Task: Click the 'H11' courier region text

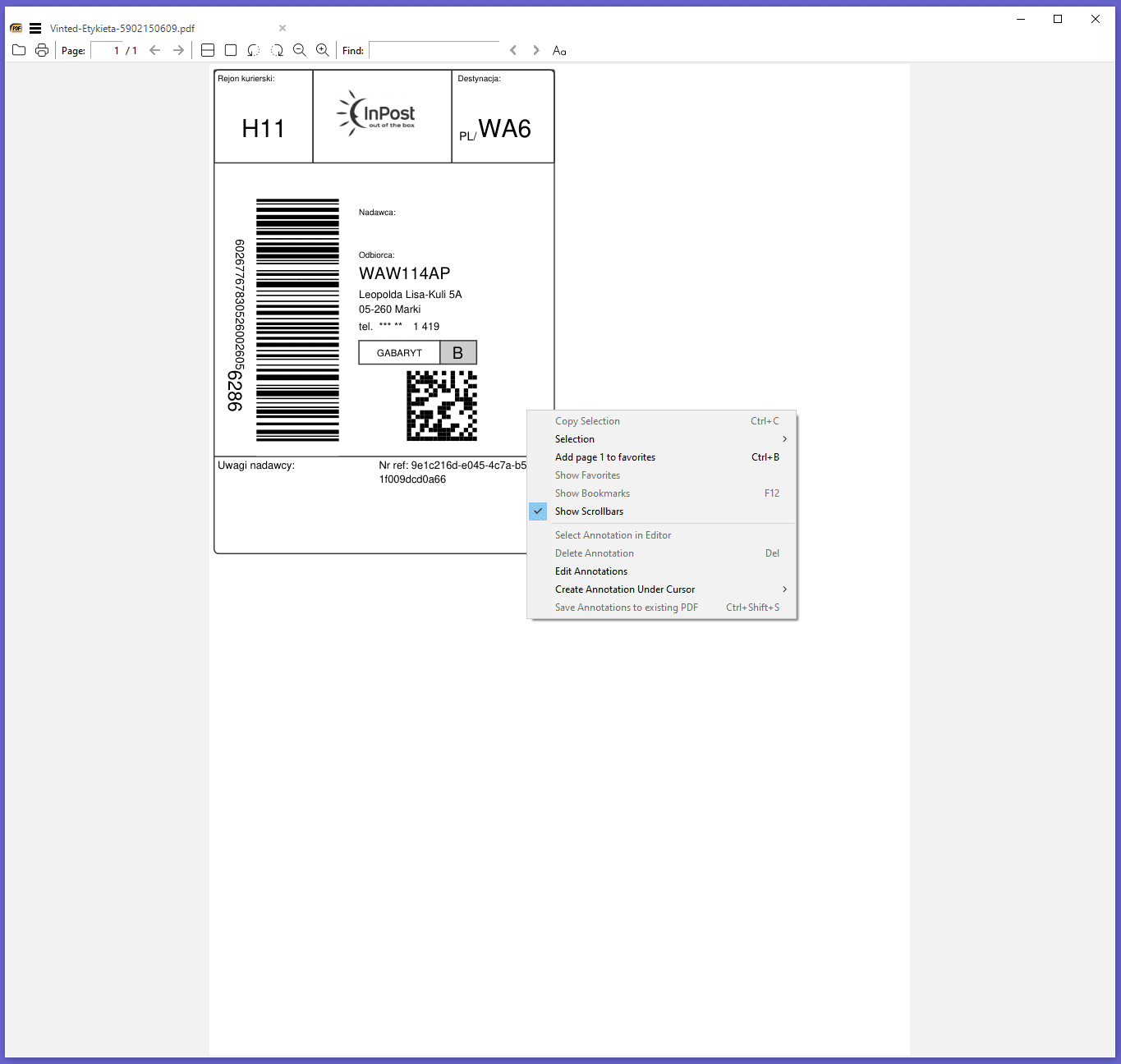Action: tap(263, 129)
